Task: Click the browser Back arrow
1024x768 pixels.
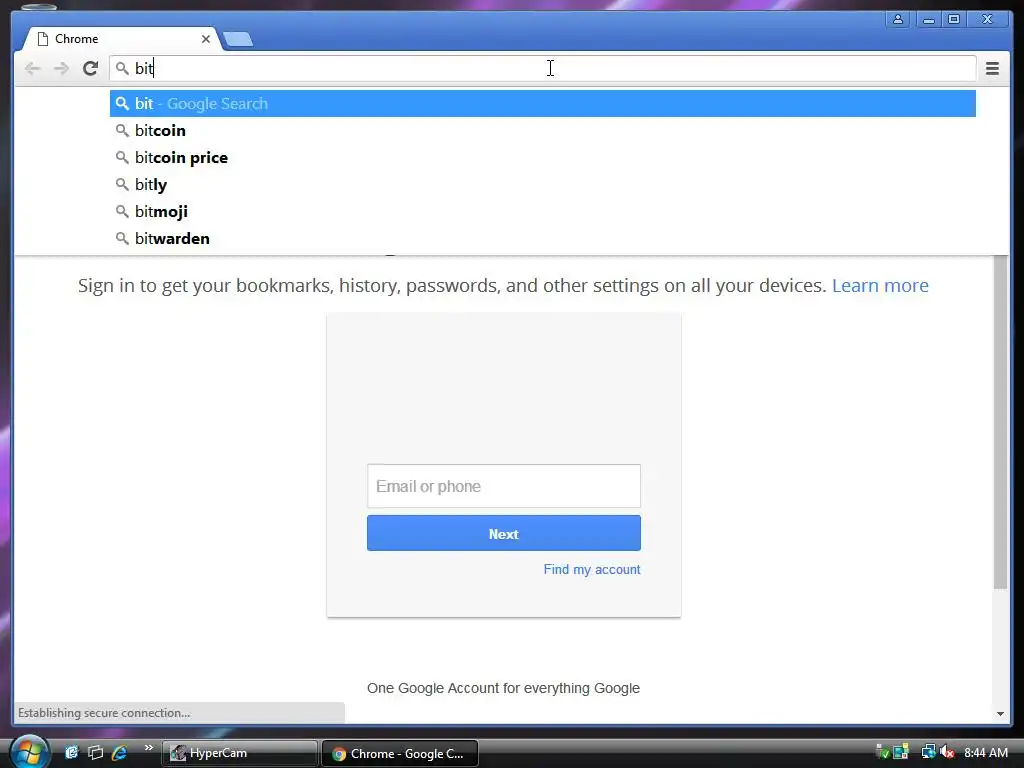Action: coord(32,68)
